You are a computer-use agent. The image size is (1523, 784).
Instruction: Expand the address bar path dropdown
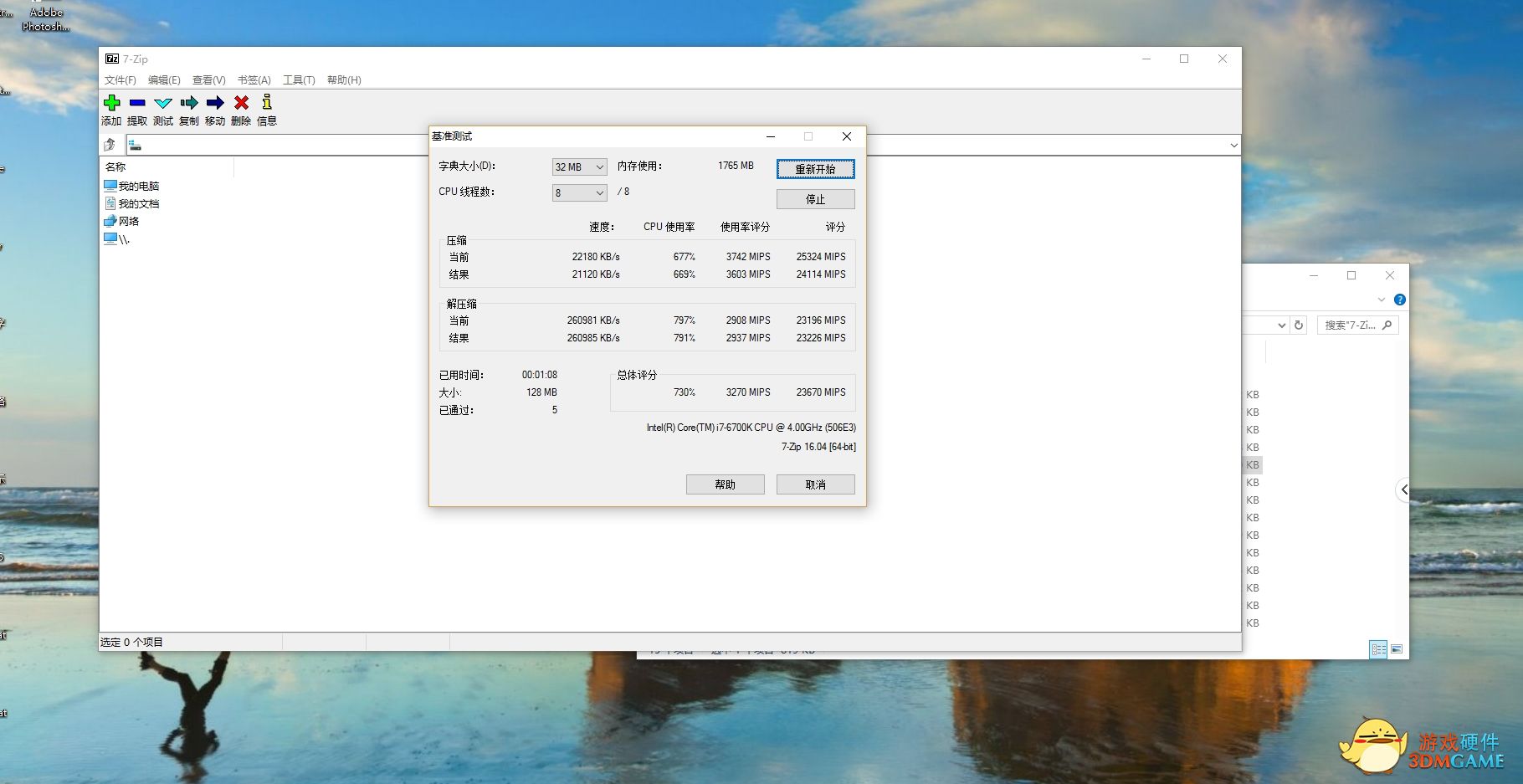pyautogui.click(x=1233, y=146)
